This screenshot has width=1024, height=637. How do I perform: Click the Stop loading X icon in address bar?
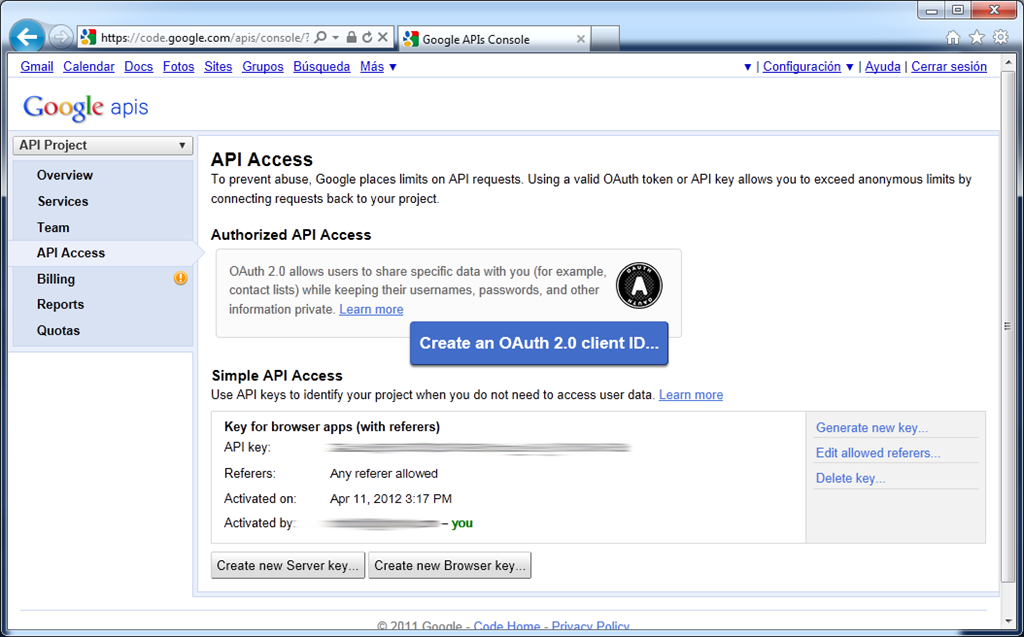pos(383,37)
